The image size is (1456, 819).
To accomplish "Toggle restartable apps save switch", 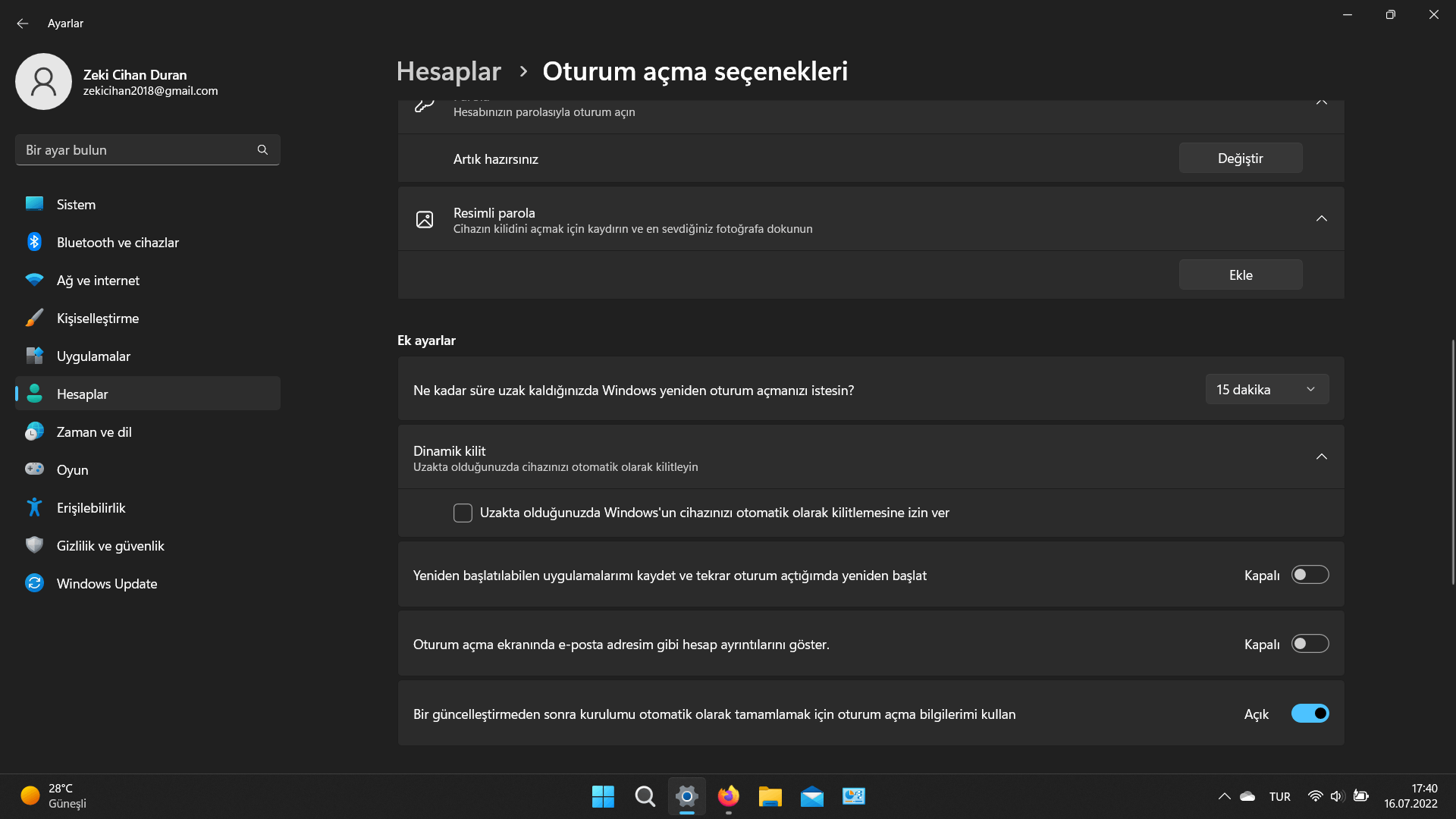I will point(1310,575).
